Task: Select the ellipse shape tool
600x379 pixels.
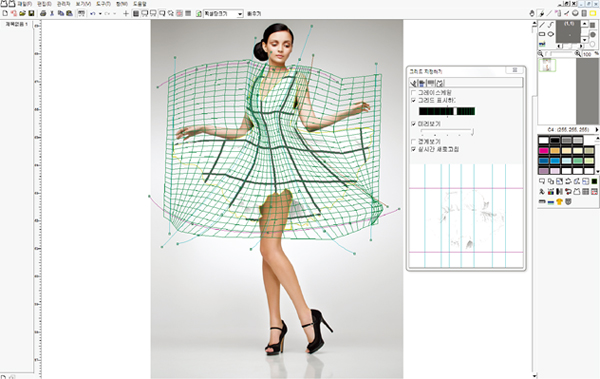Action: (551, 34)
